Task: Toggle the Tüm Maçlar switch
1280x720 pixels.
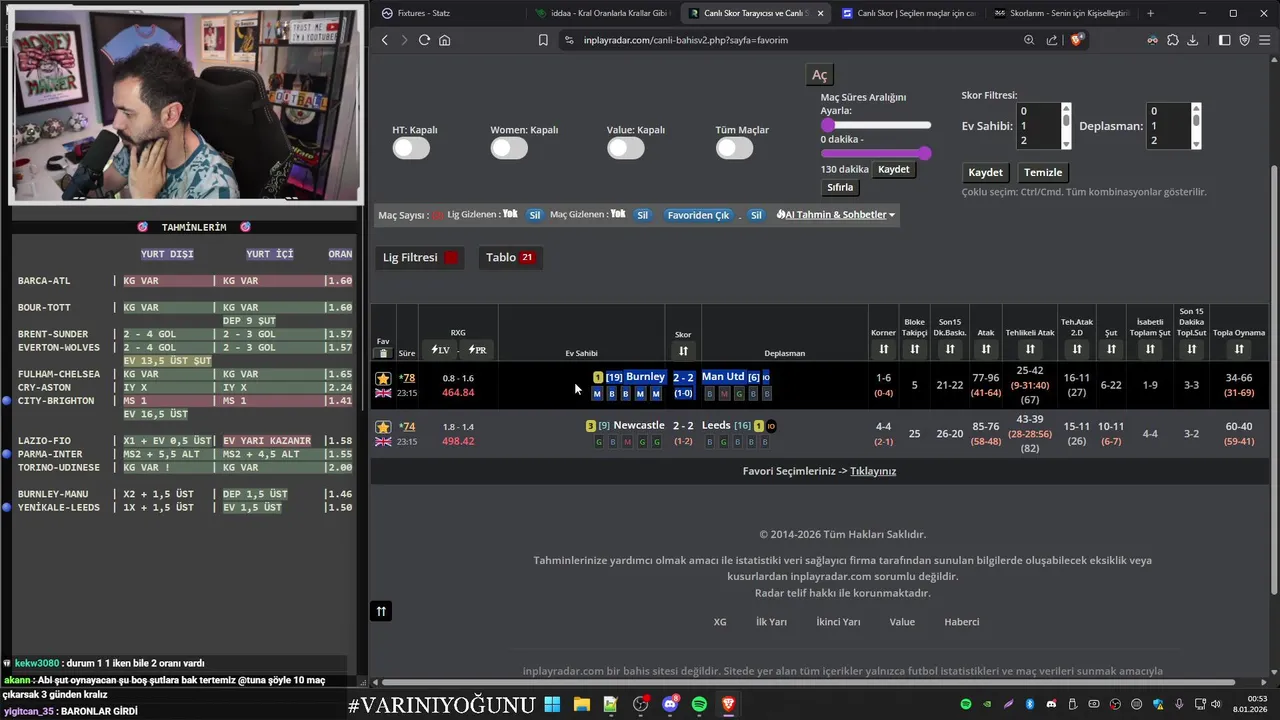Action: [734, 148]
